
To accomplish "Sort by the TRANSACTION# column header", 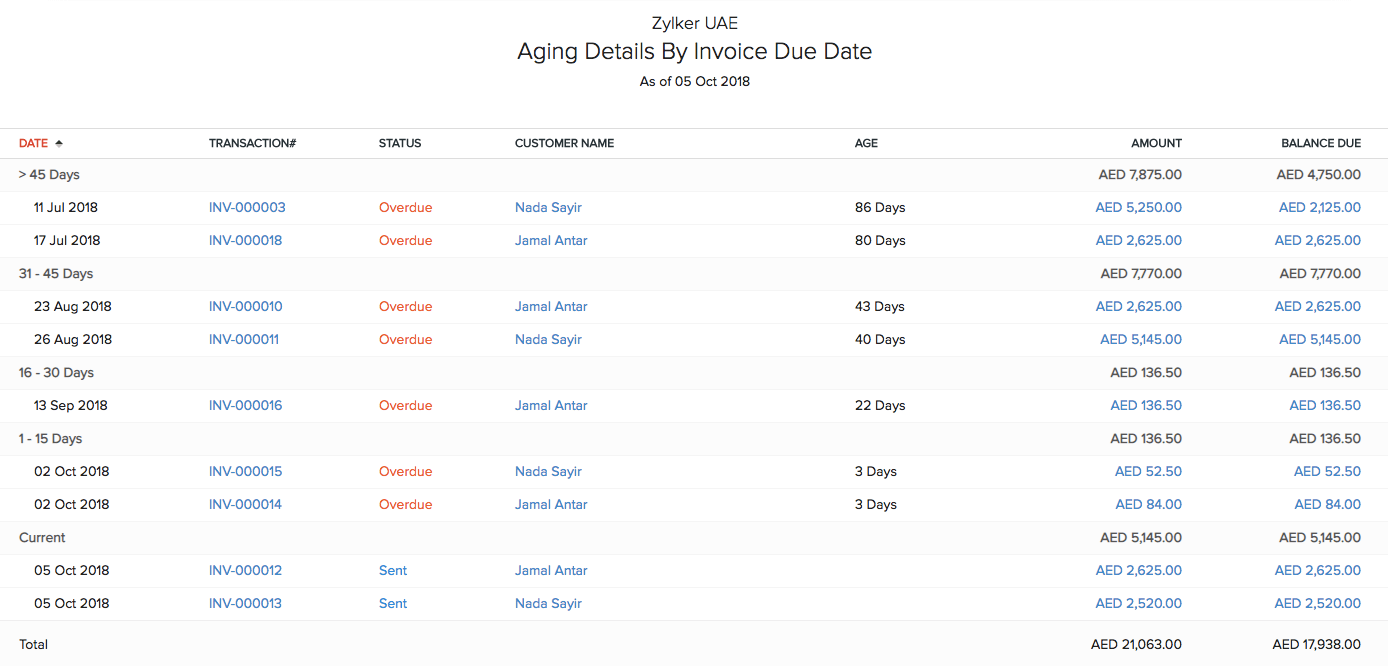I will [252, 143].
